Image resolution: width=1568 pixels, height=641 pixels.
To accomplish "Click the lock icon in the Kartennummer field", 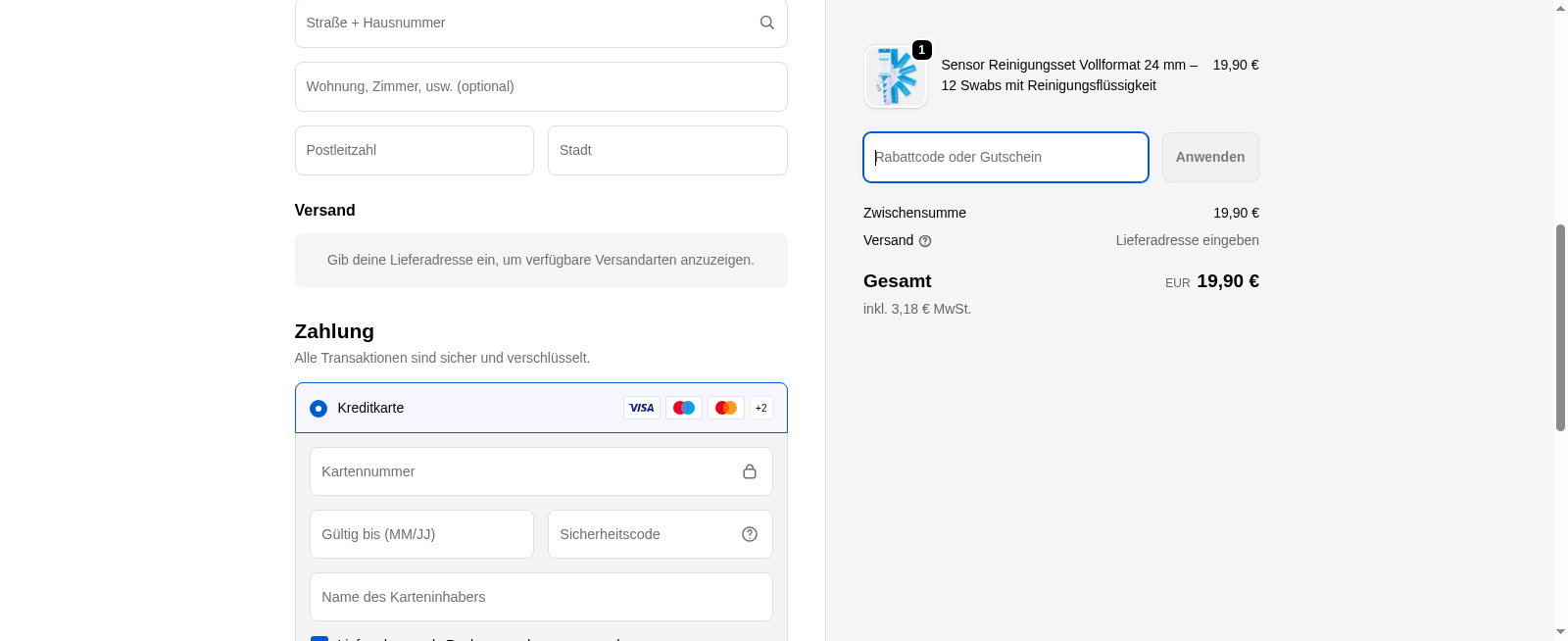I will (749, 471).
